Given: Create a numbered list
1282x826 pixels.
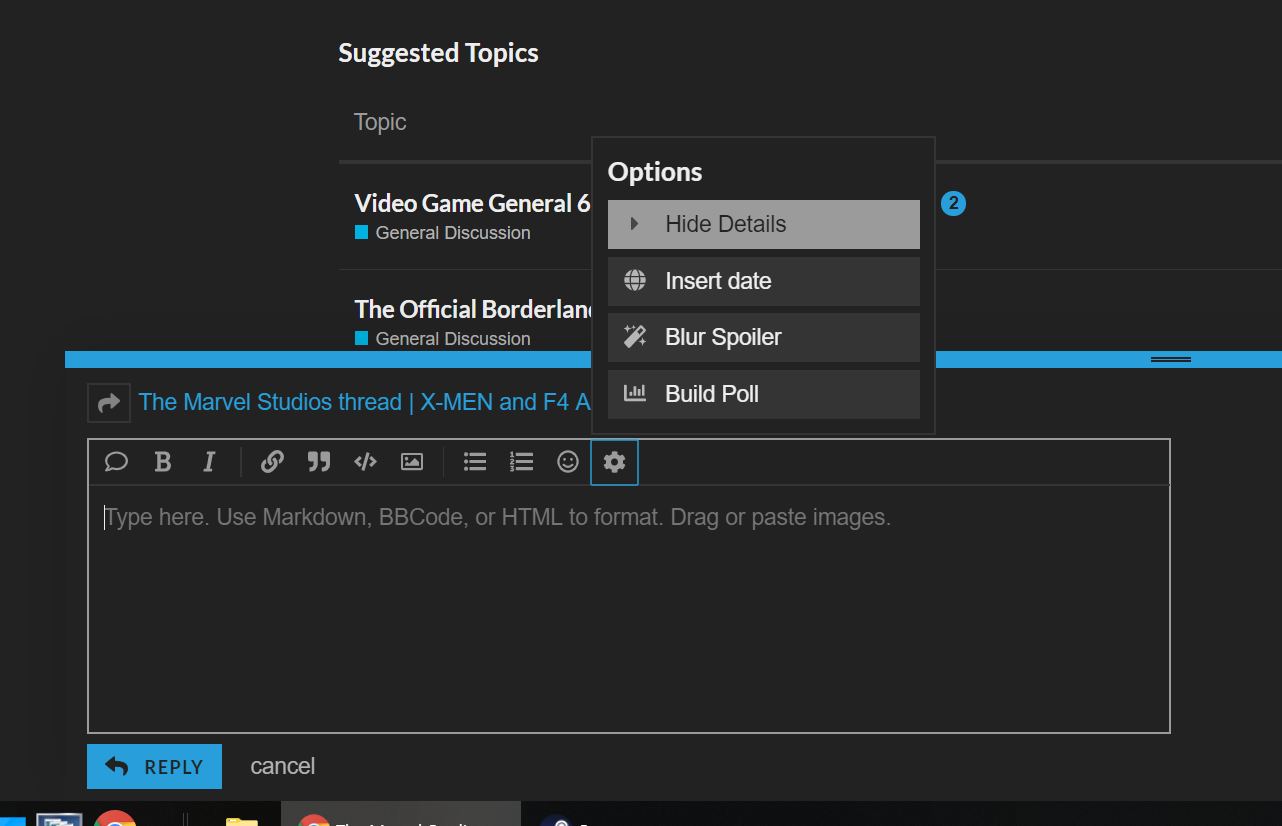Looking at the screenshot, I should [x=521, y=462].
